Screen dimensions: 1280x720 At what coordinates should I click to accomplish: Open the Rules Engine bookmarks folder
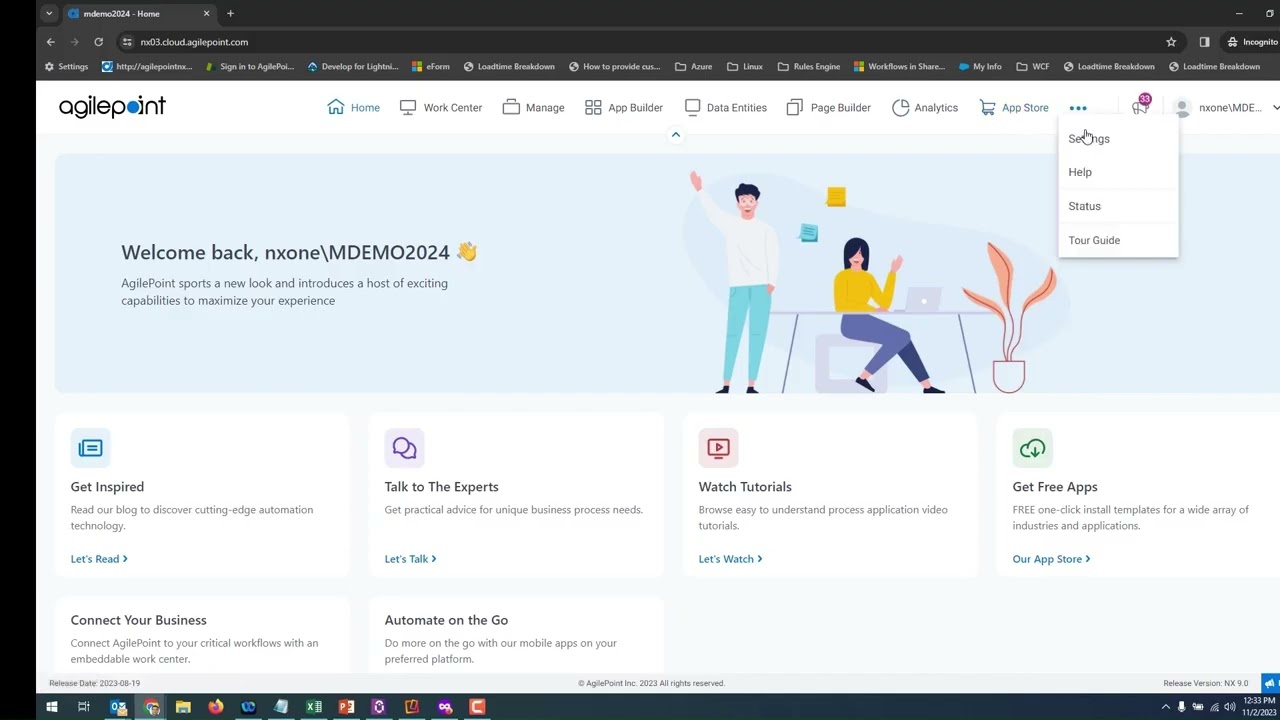click(809, 67)
